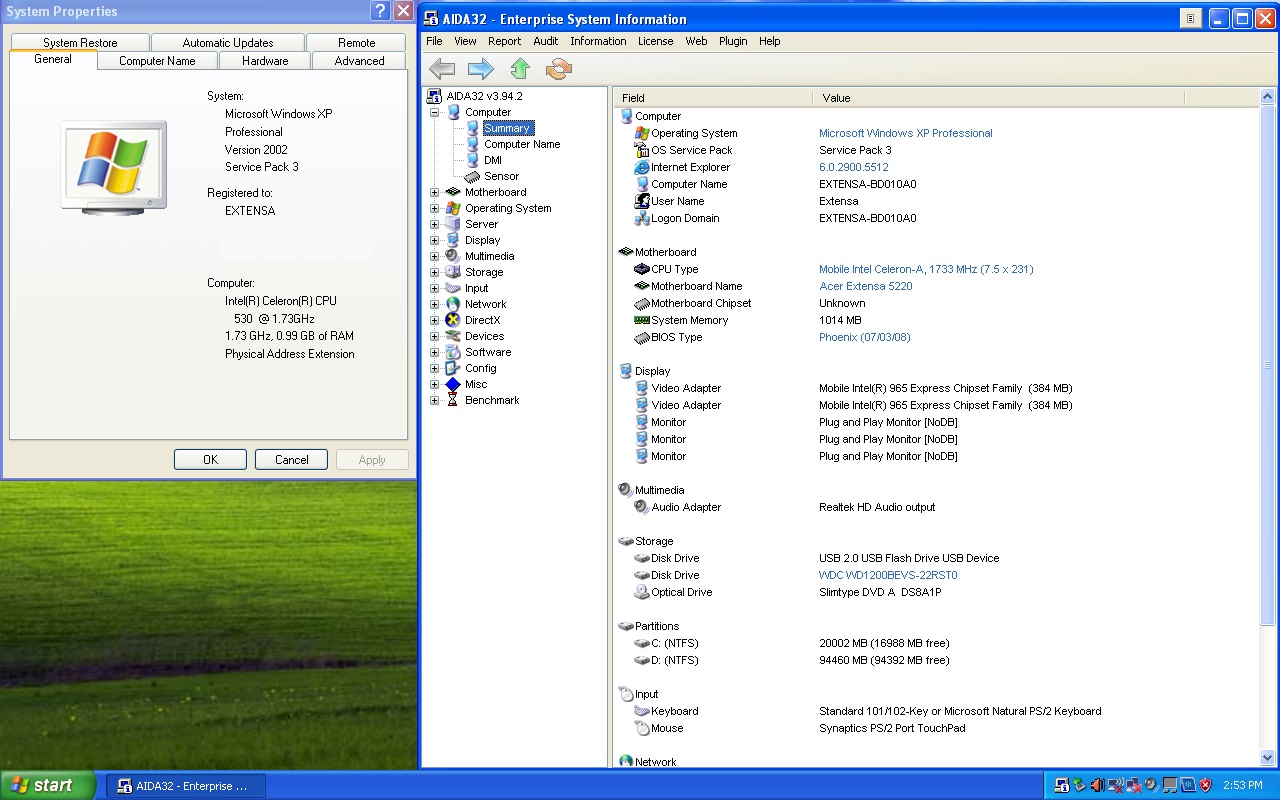This screenshot has width=1280, height=800.
Task: Open the Report menu
Action: pos(504,41)
